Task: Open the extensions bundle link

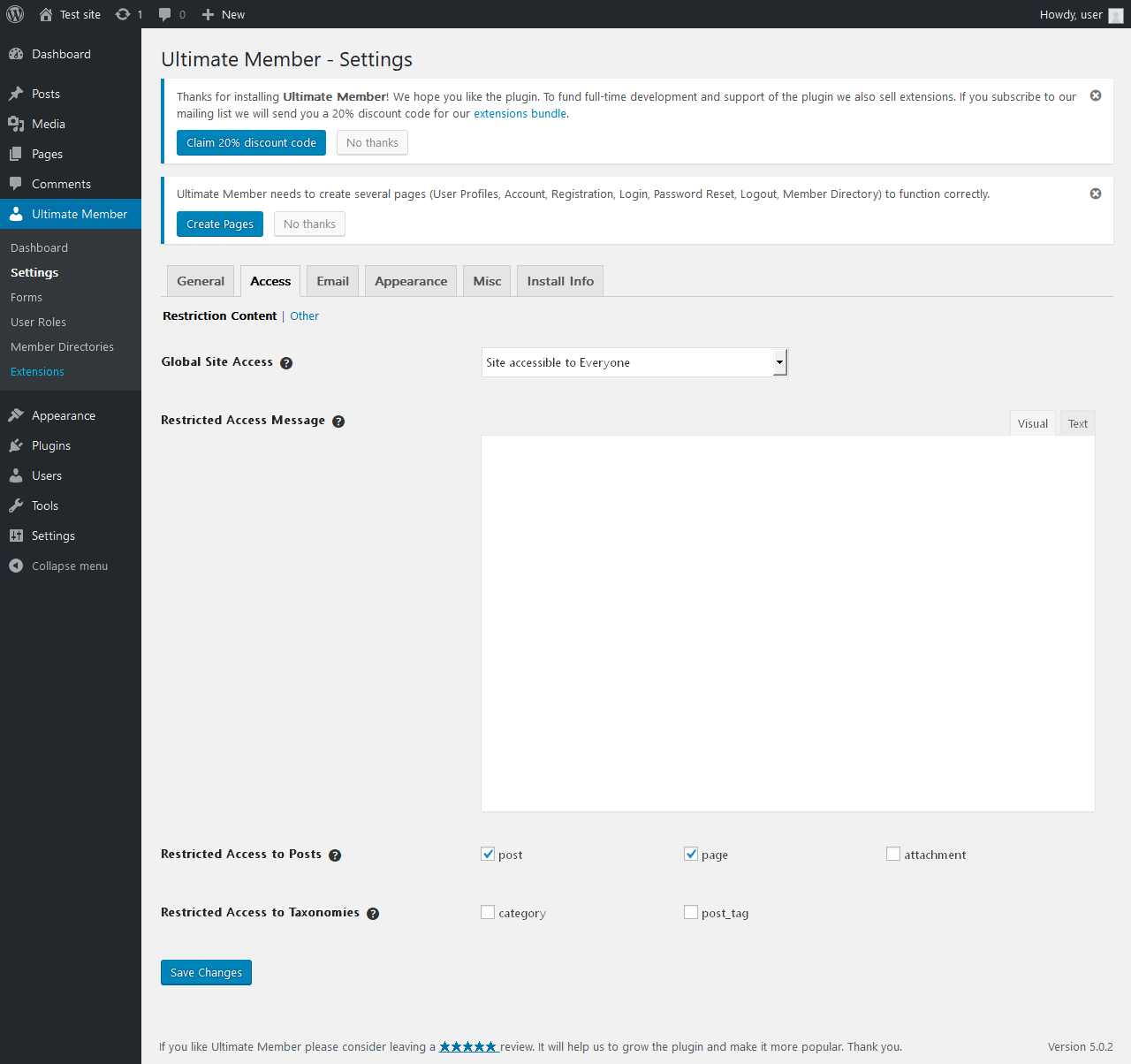Action: (x=520, y=113)
